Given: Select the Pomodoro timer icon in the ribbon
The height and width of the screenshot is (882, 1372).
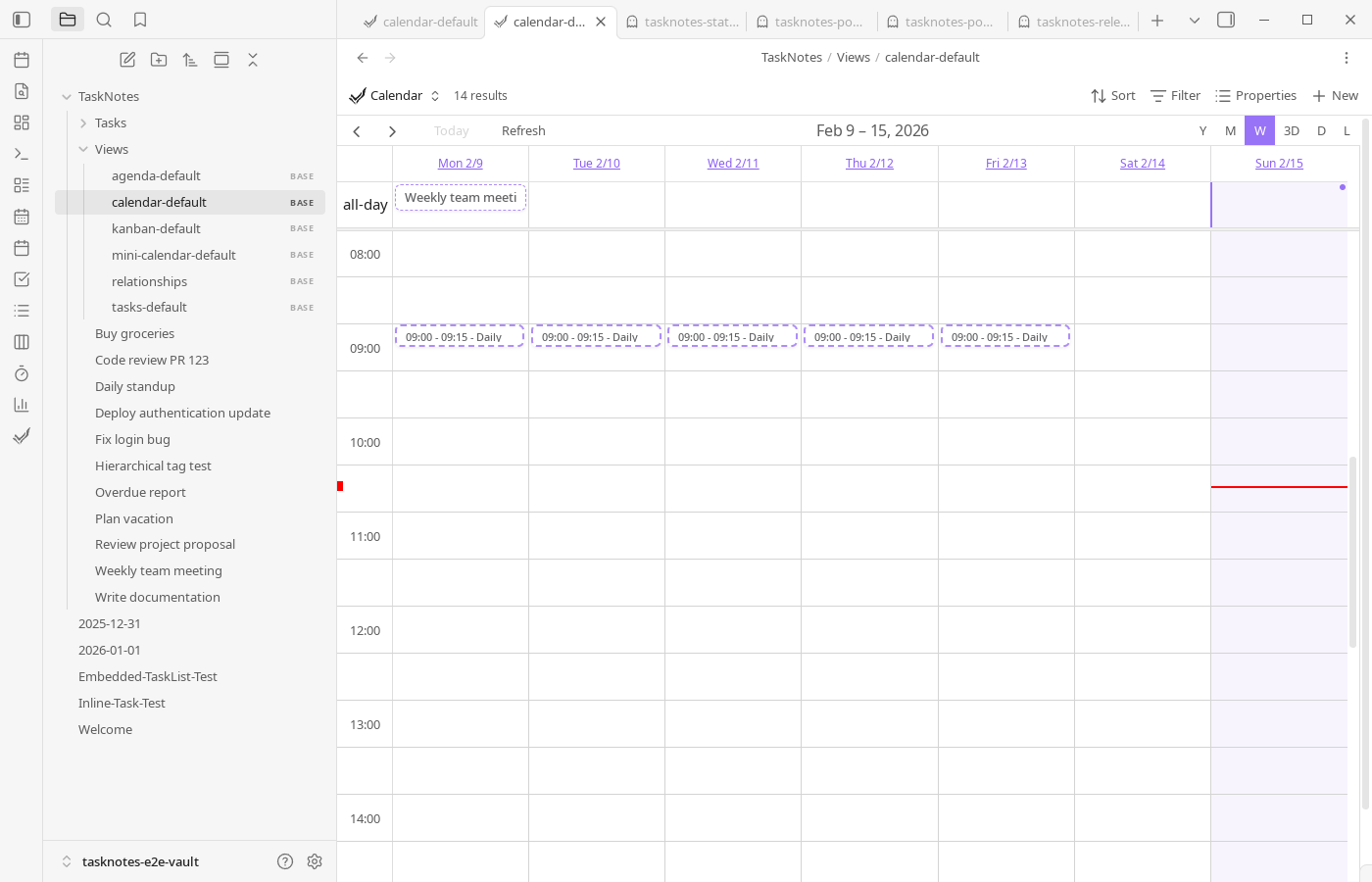Looking at the screenshot, I should click(22, 373).
